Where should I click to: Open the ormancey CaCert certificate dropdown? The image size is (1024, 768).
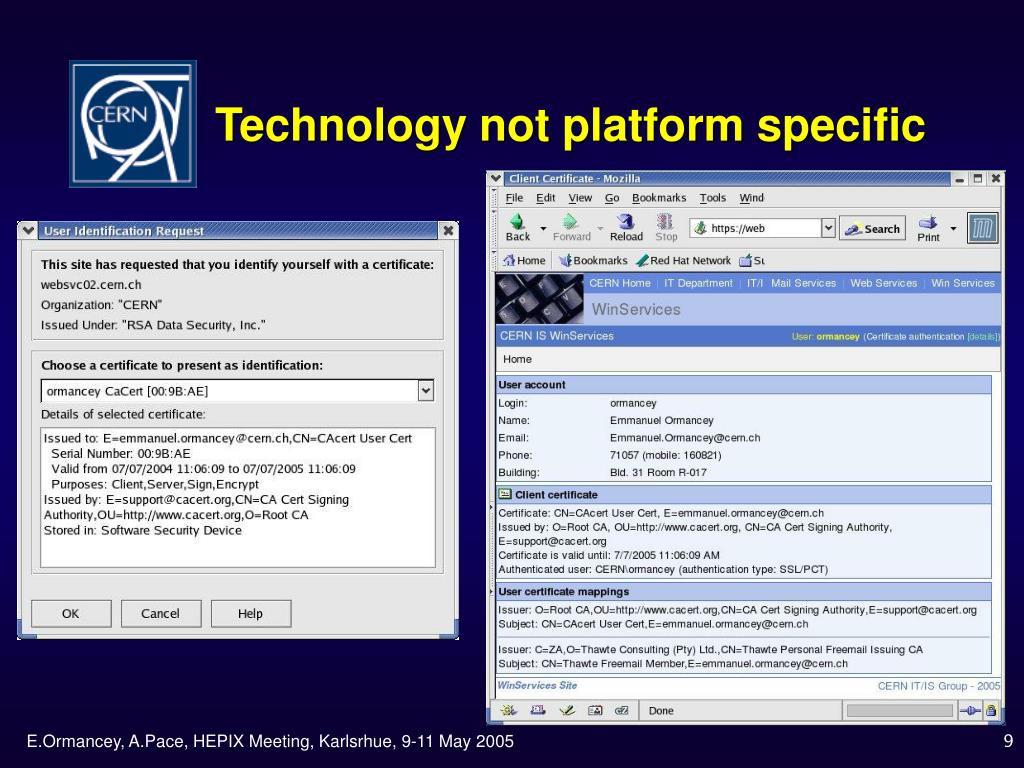coord(426,391)
